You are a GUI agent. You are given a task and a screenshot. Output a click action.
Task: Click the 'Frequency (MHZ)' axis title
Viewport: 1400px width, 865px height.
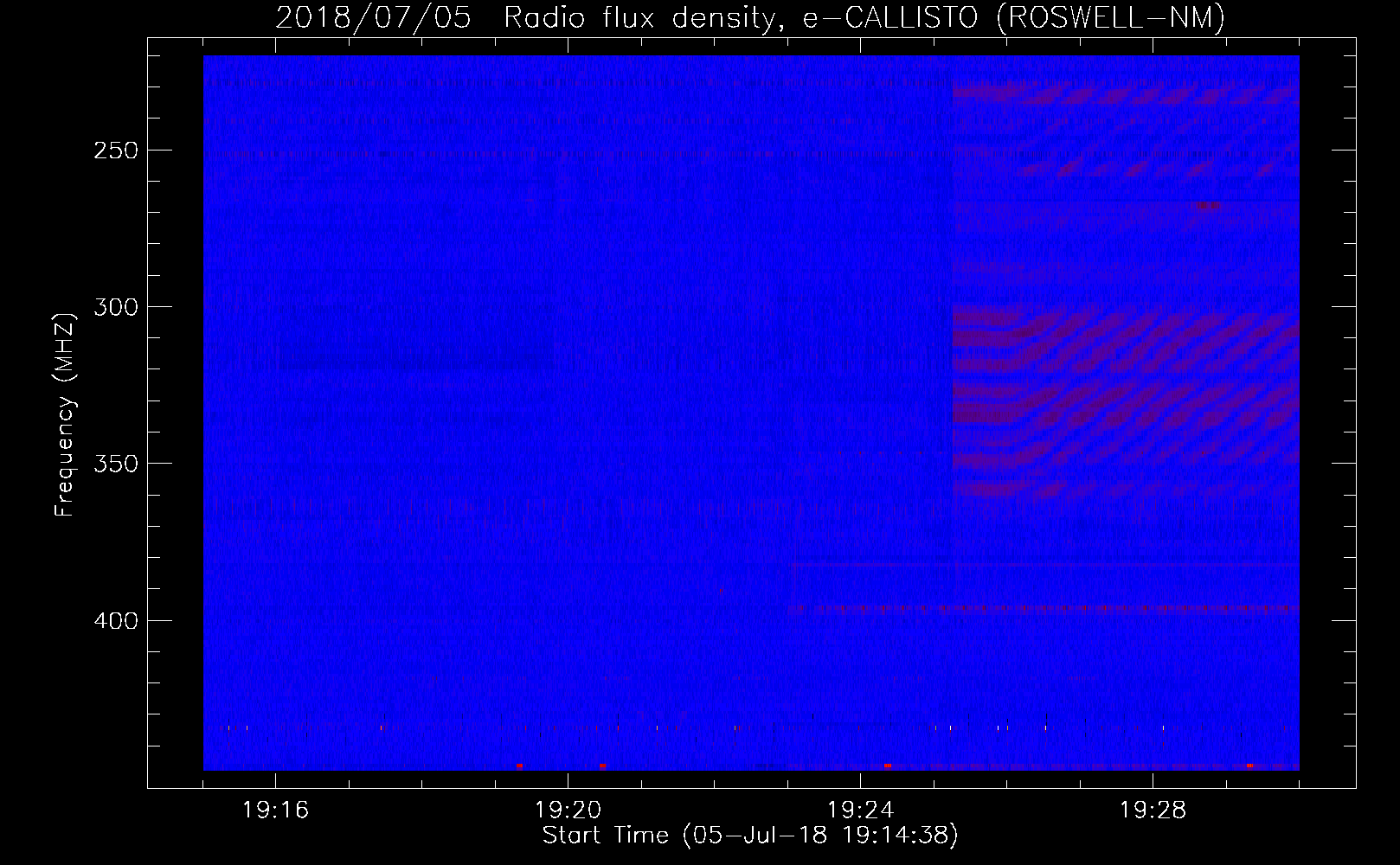pos(65,414)
